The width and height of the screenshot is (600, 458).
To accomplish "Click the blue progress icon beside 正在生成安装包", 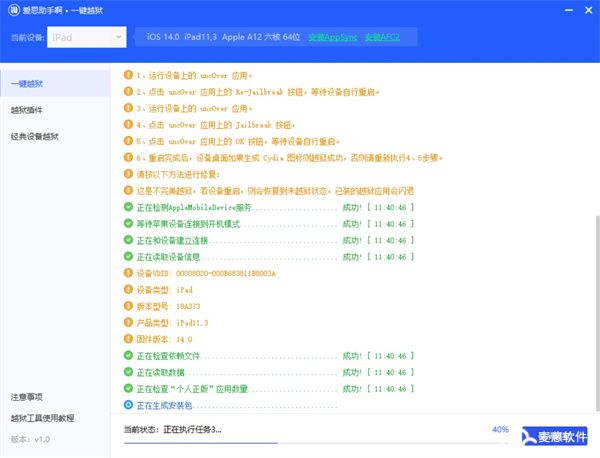I will pos(127,405).
